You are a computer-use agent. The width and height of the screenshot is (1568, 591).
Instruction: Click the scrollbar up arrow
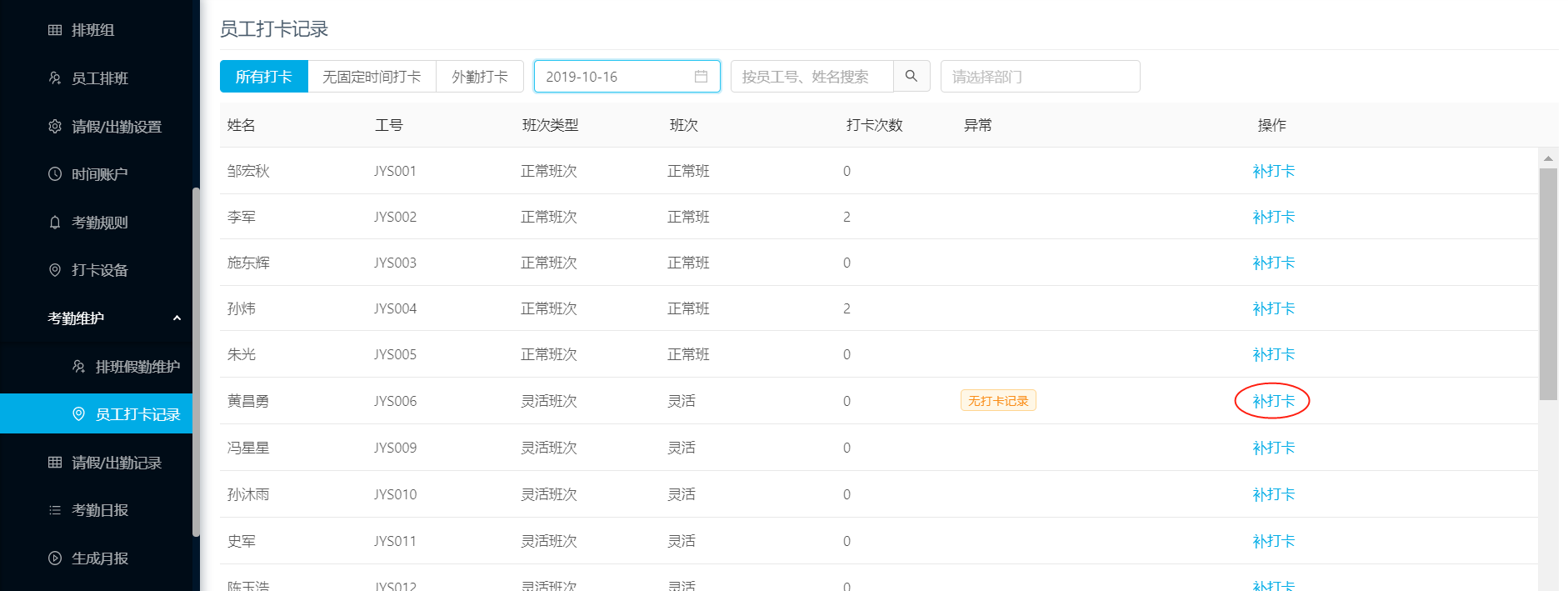[x=1548, y=158]
